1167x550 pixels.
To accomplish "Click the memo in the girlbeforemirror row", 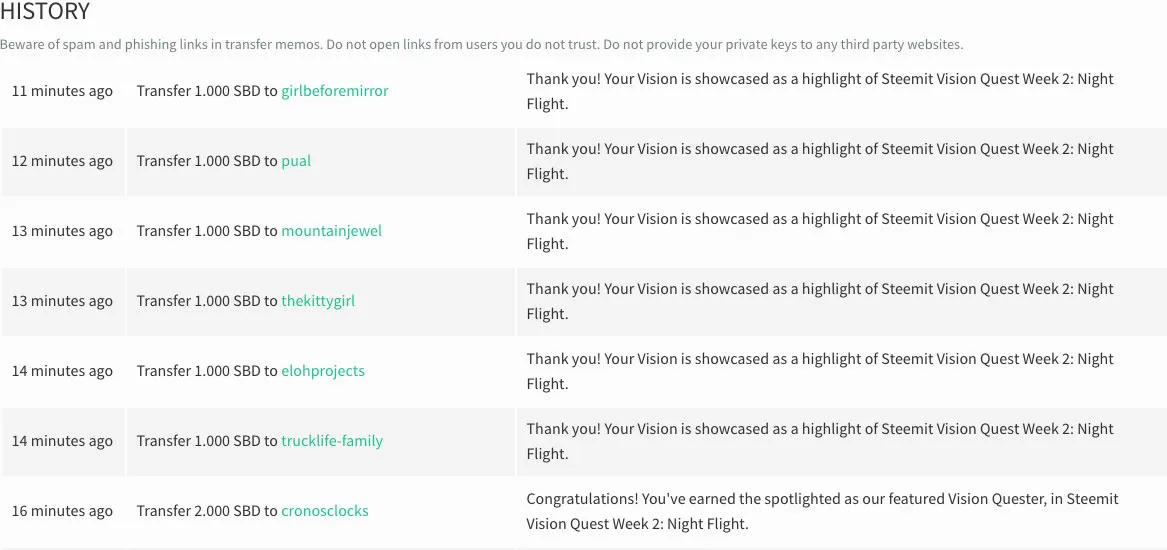I will (x=820, y=92).
